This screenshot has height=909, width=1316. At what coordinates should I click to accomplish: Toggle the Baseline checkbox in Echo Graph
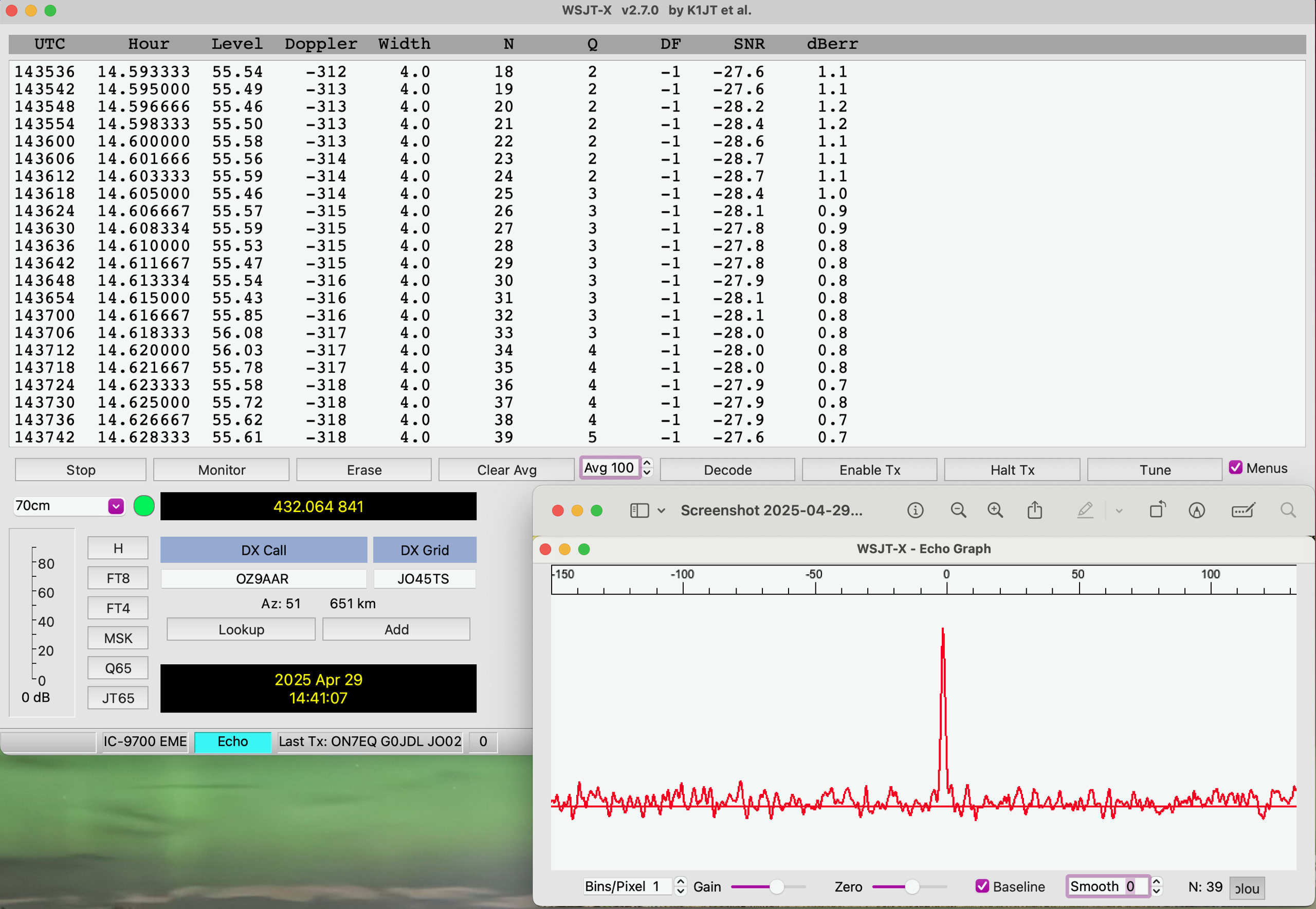(x=982, y=886)
